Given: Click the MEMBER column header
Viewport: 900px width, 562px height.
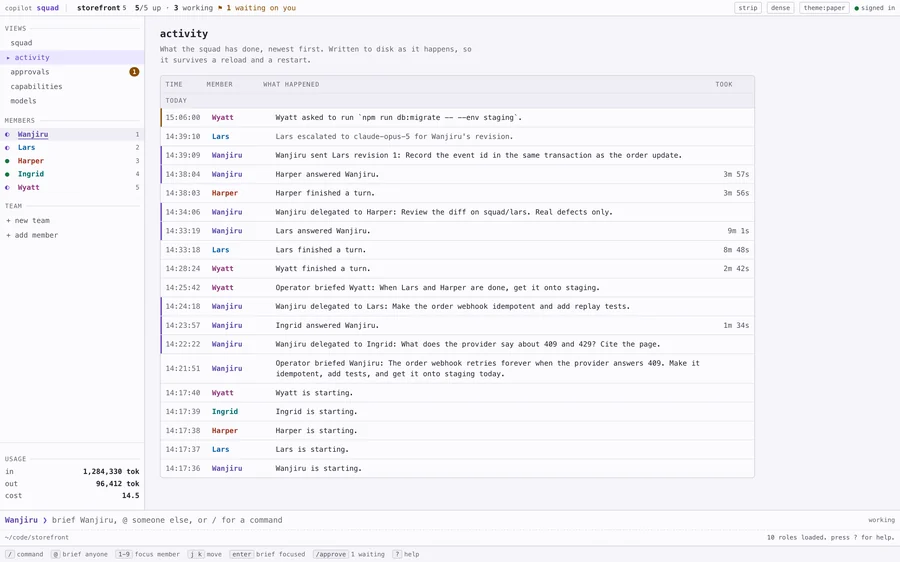Looking at the screenshot, I should (219, 84).
